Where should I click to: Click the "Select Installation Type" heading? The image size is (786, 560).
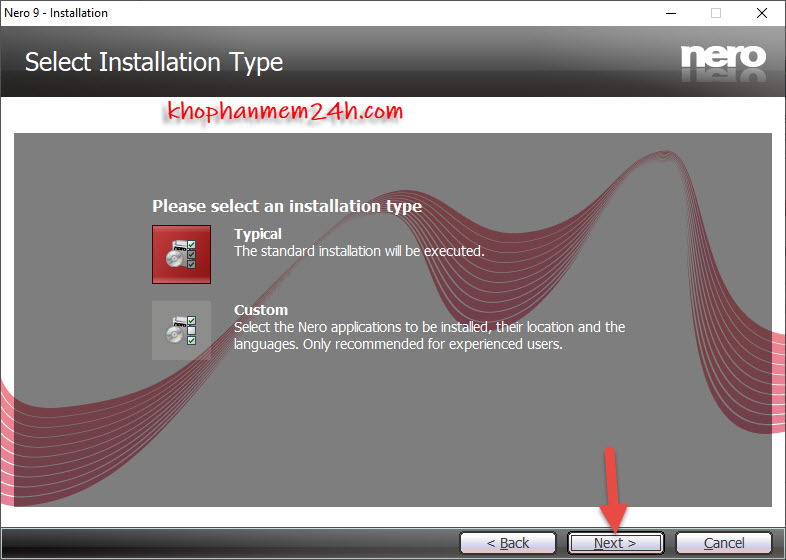(154, 62)
